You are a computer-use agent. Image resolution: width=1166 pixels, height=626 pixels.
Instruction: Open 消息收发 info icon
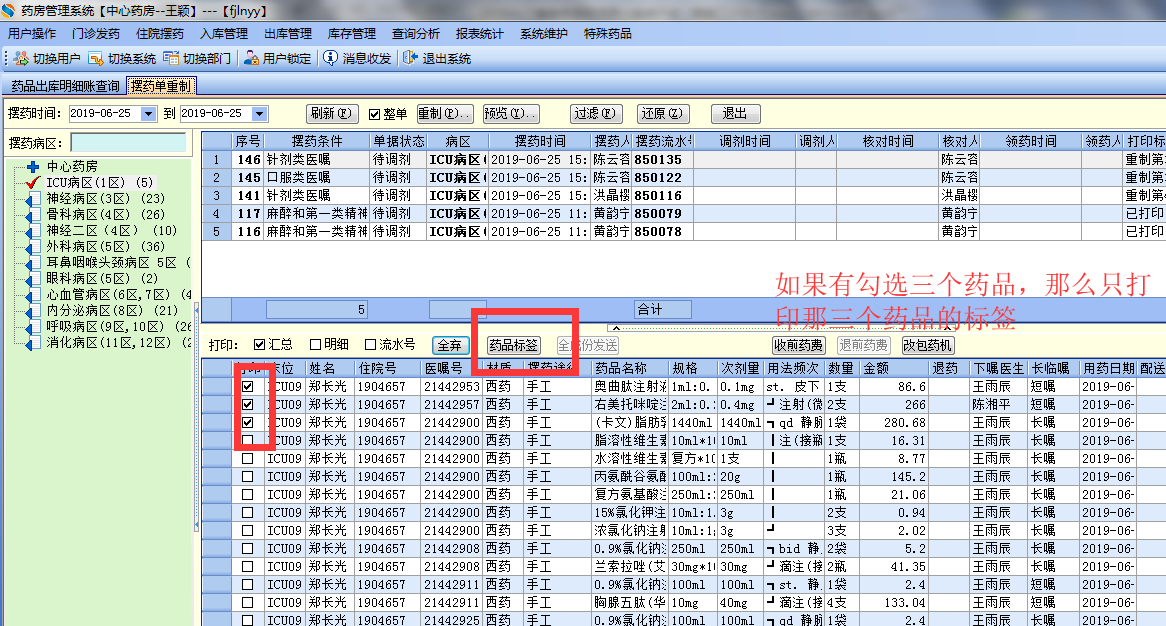coord(330,58)
